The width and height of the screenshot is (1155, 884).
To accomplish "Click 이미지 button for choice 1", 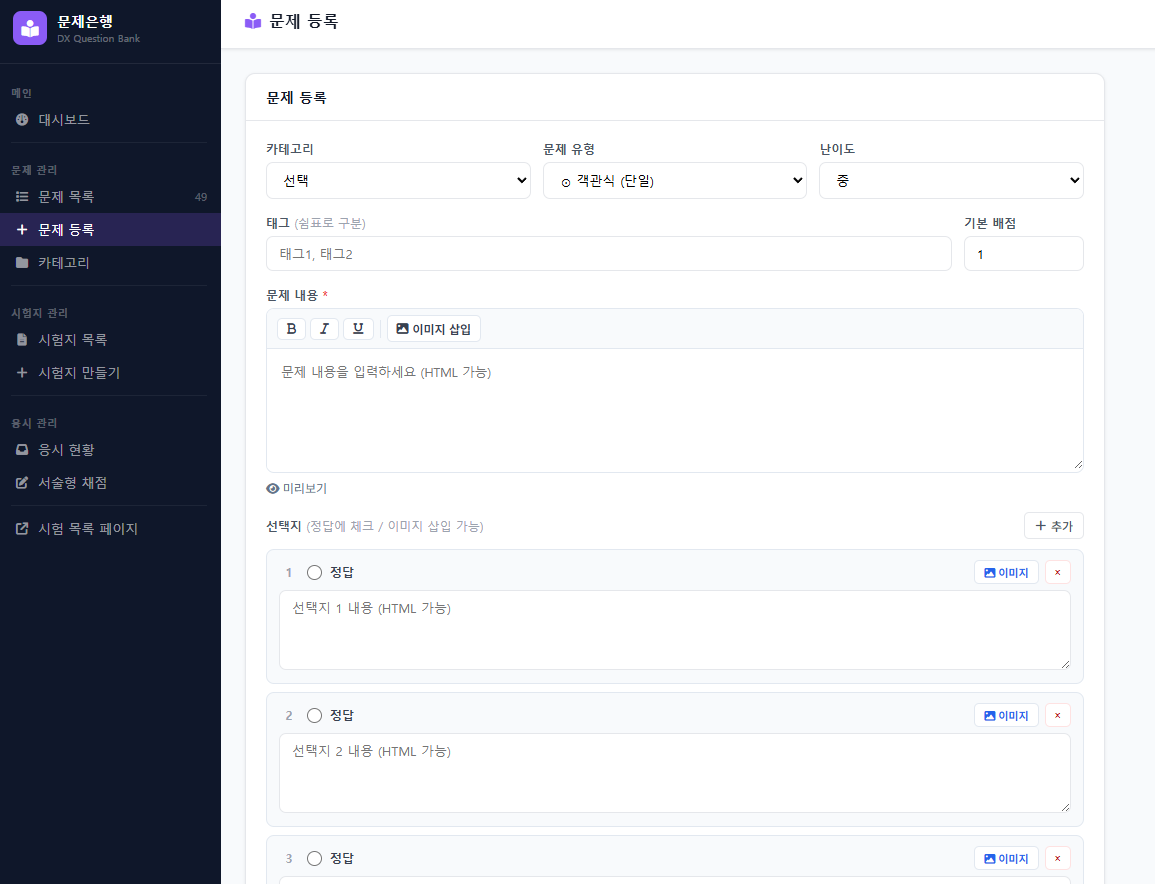I will coord(1006,572).
